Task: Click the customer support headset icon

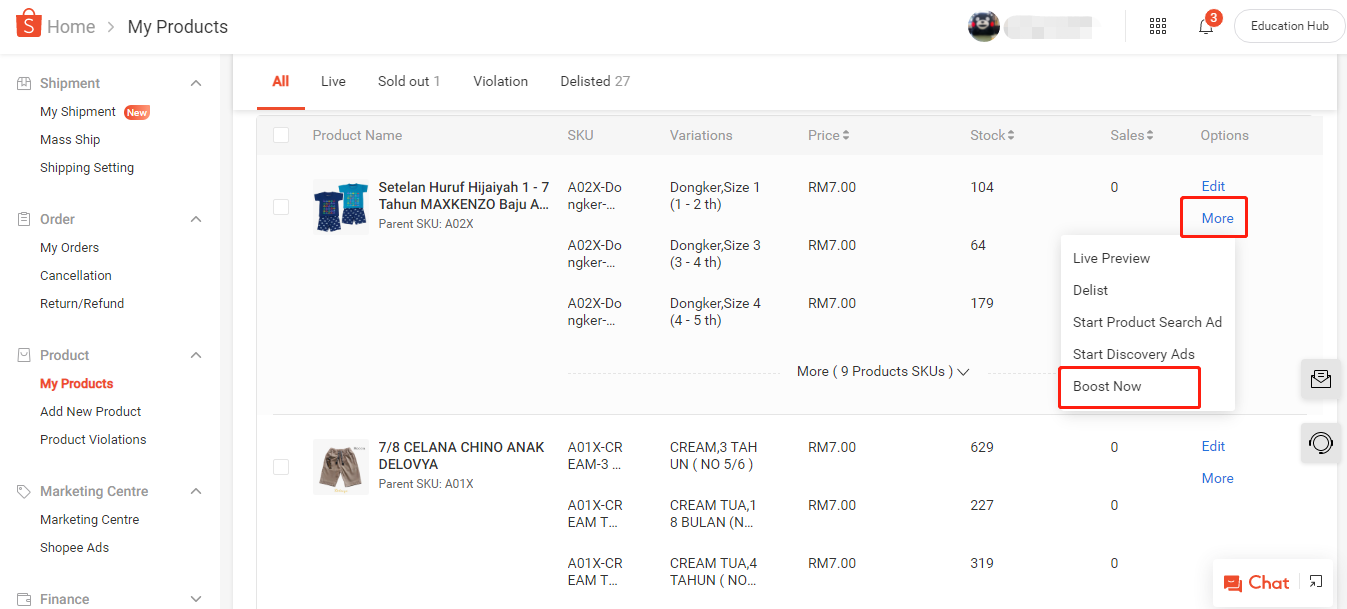Action: [x=1321, y=442]
